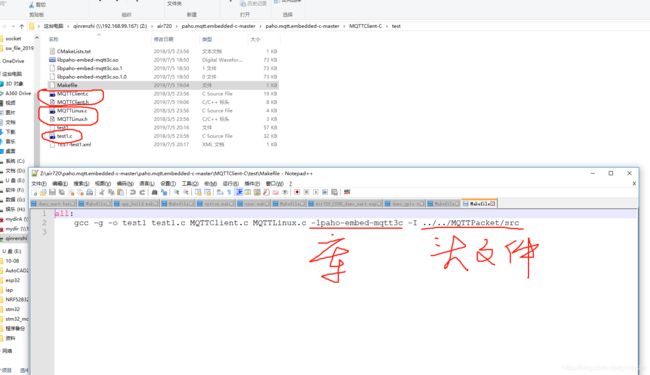Viewport: 650px width, 375px height.
Task: Close the active Makefile tab with its X
Action: 492,203
